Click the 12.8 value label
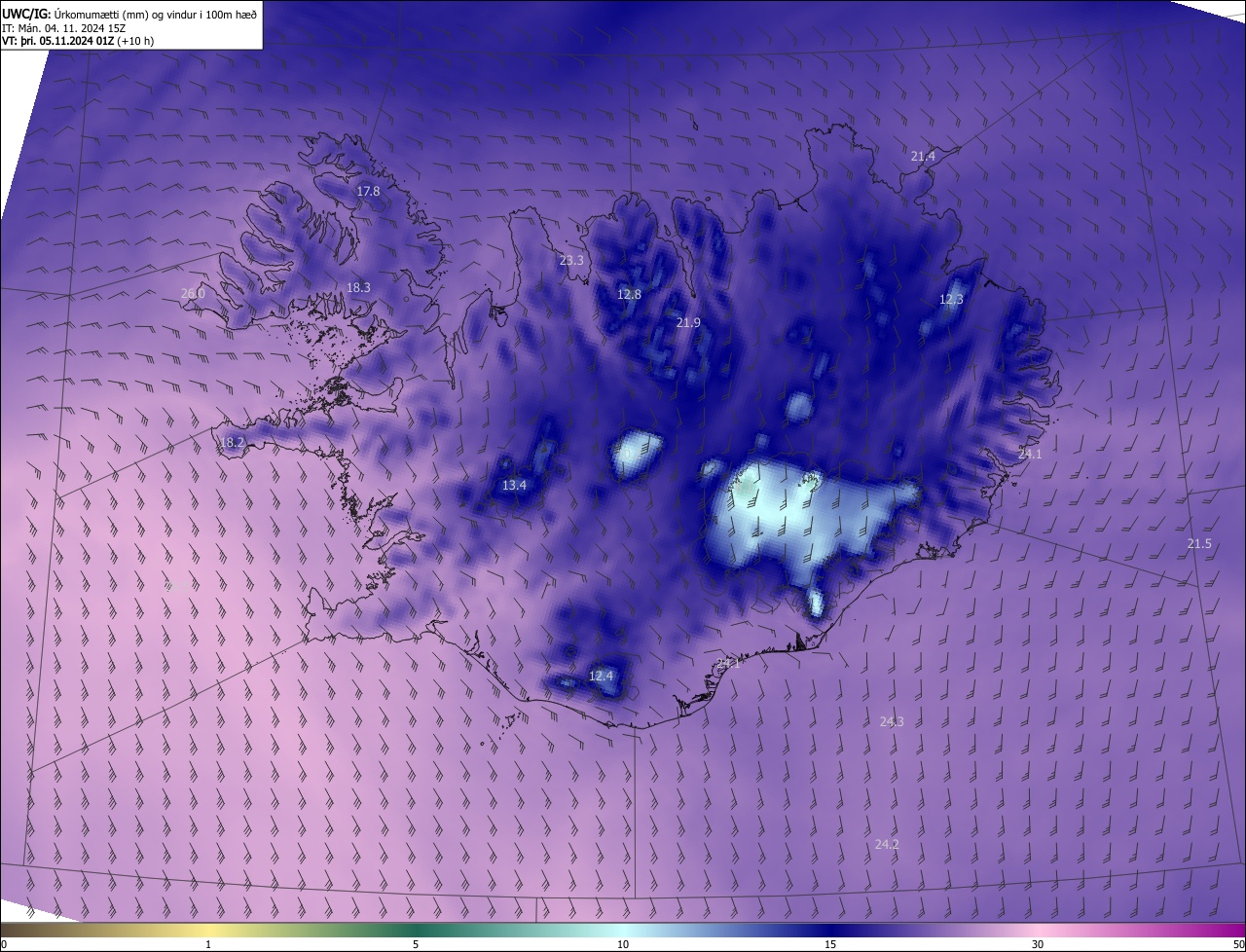The image size is (1246, 952). point(629,294)
